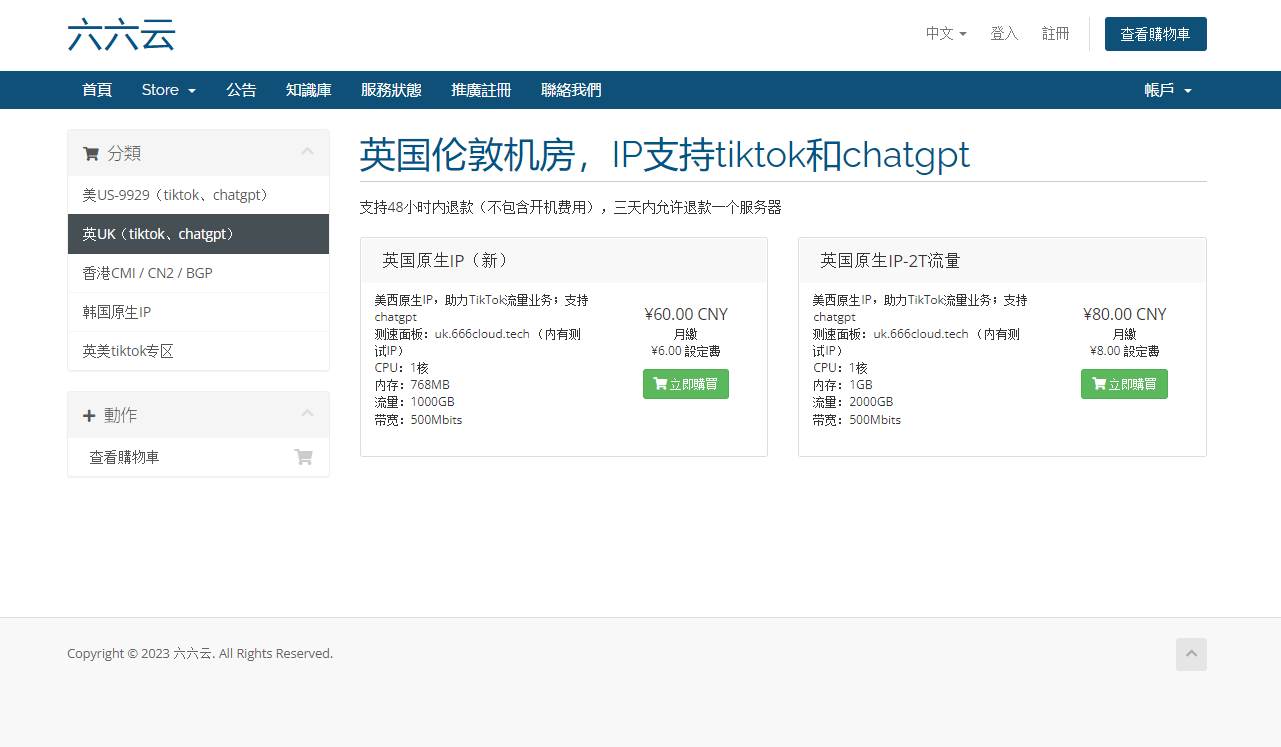Open the 帳戶 account dropdown
The height and width of the screenshot is (747, 1281).
click(1167, 90)
